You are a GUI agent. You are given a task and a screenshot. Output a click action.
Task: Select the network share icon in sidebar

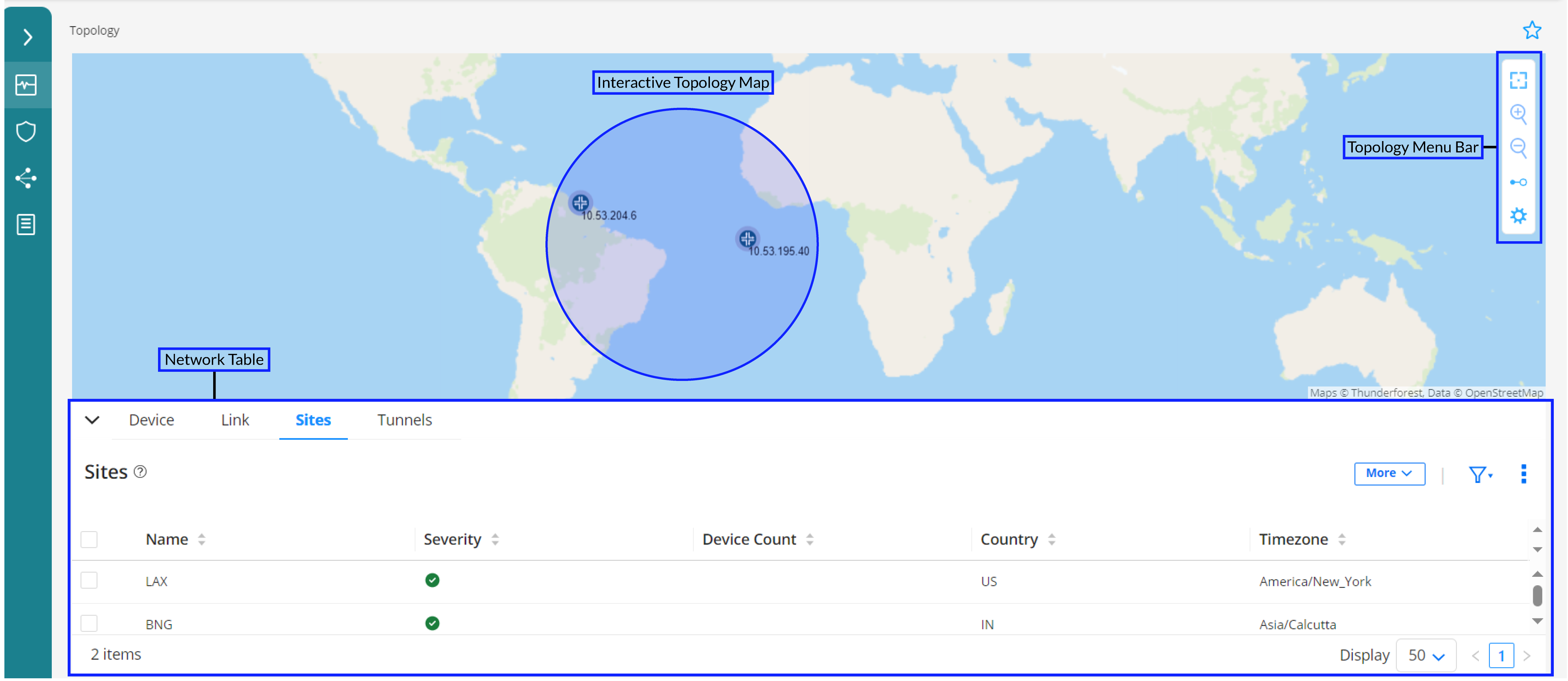[x=26, y=178]
